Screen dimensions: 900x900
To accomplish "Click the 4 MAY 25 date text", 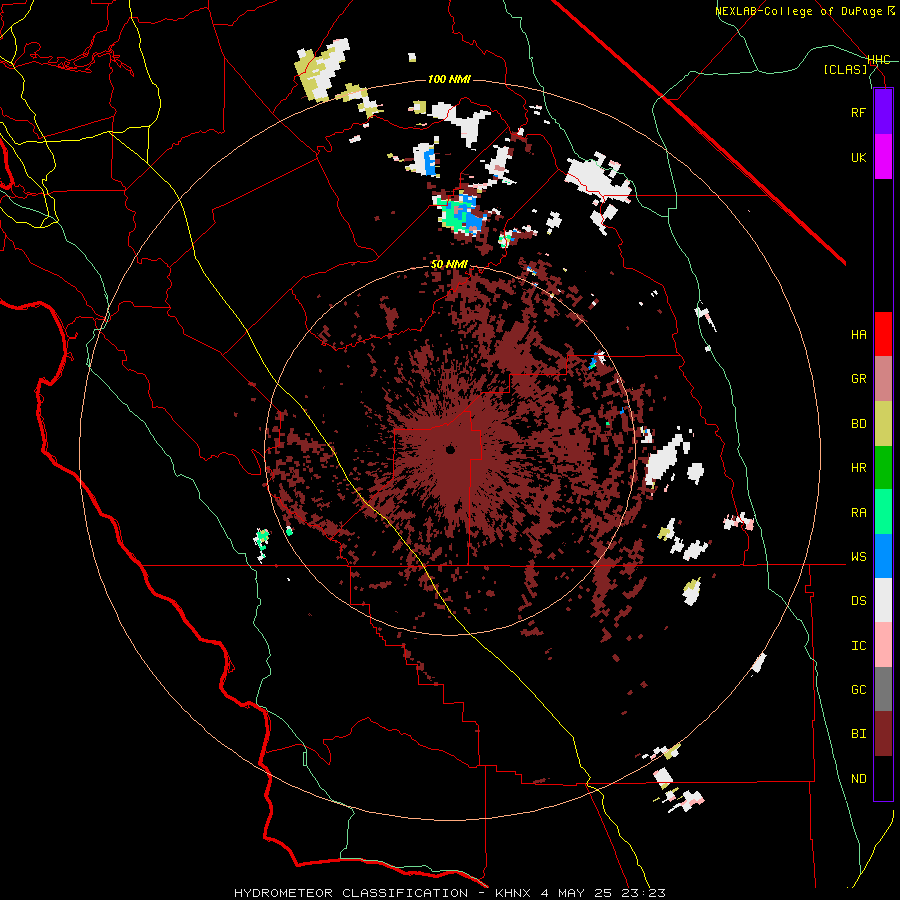I will click(x=577, y=893).
